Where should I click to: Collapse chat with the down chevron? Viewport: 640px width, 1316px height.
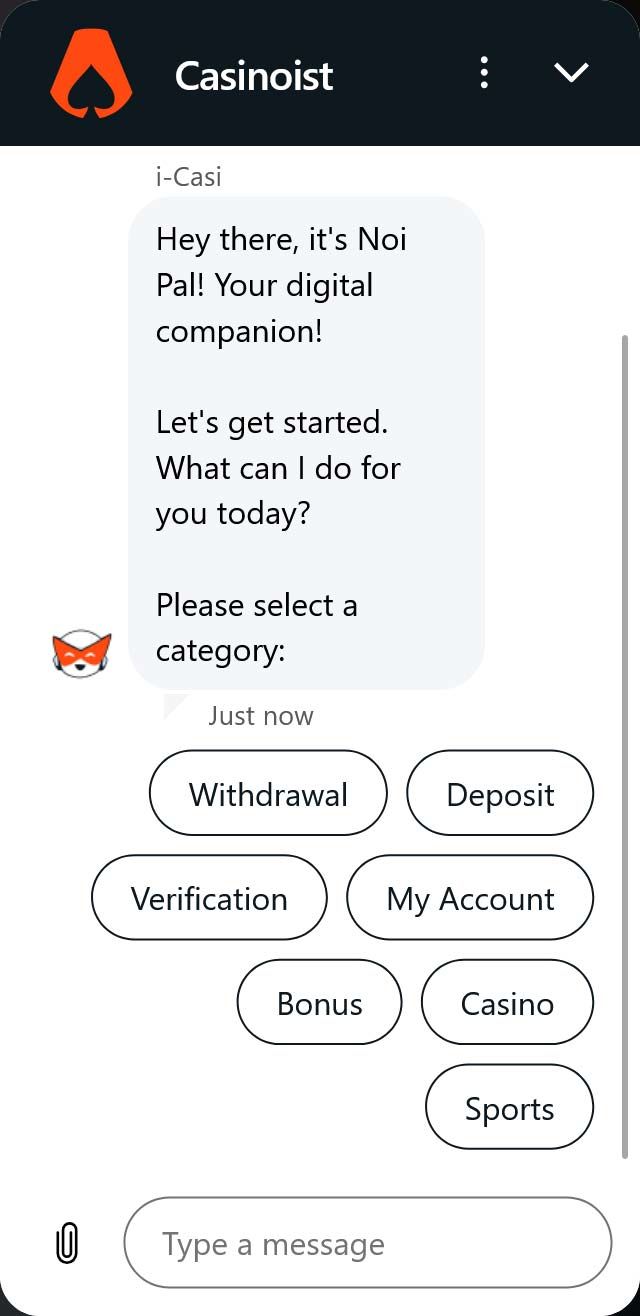click(x=571, y=73)
